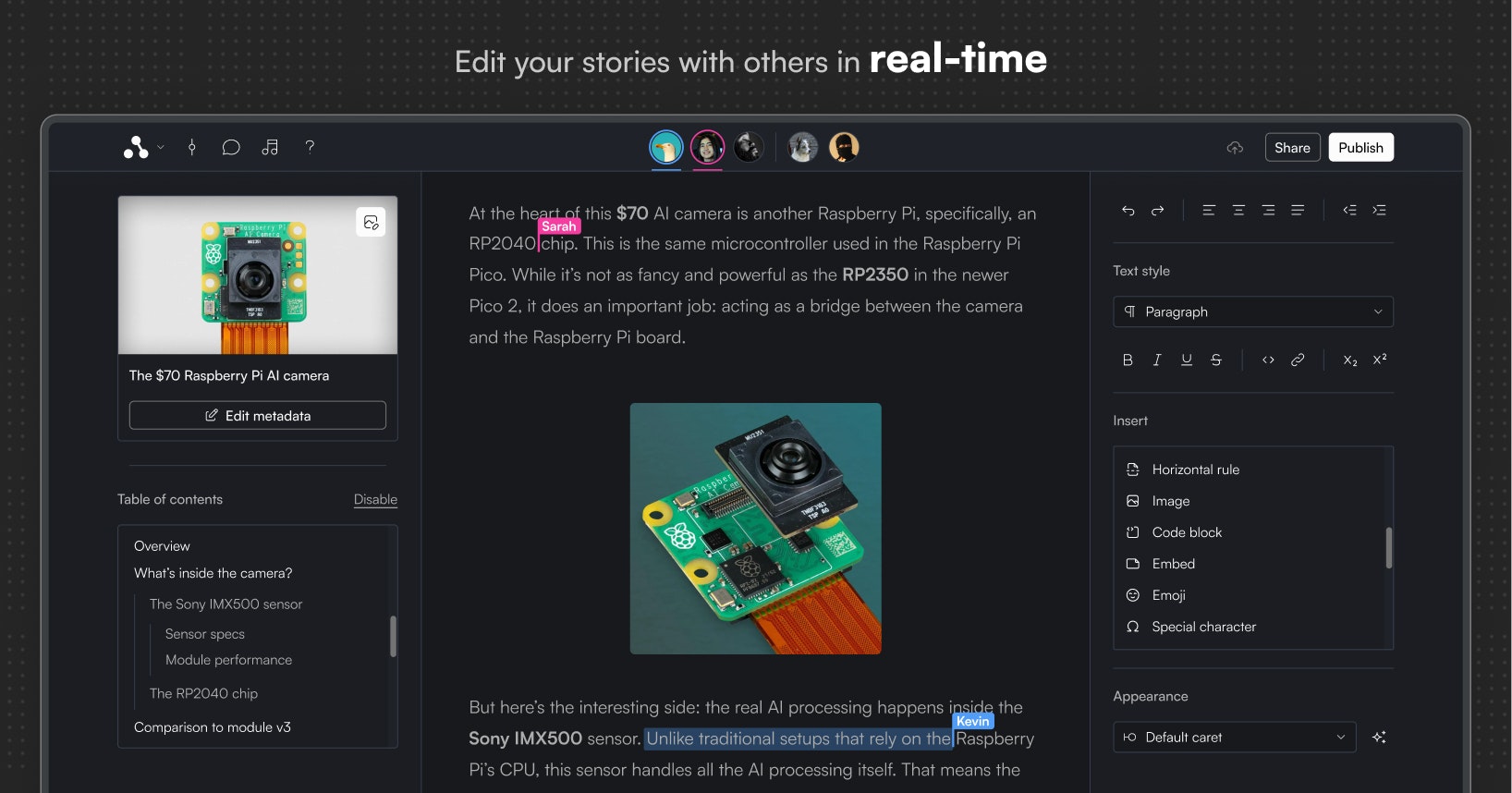Click the Kevin cursor label

973,721
